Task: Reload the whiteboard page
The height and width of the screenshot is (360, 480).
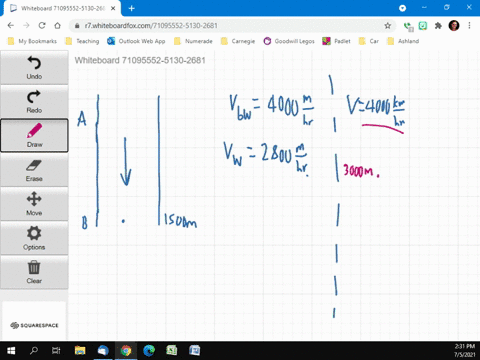Action: point(42,26)
